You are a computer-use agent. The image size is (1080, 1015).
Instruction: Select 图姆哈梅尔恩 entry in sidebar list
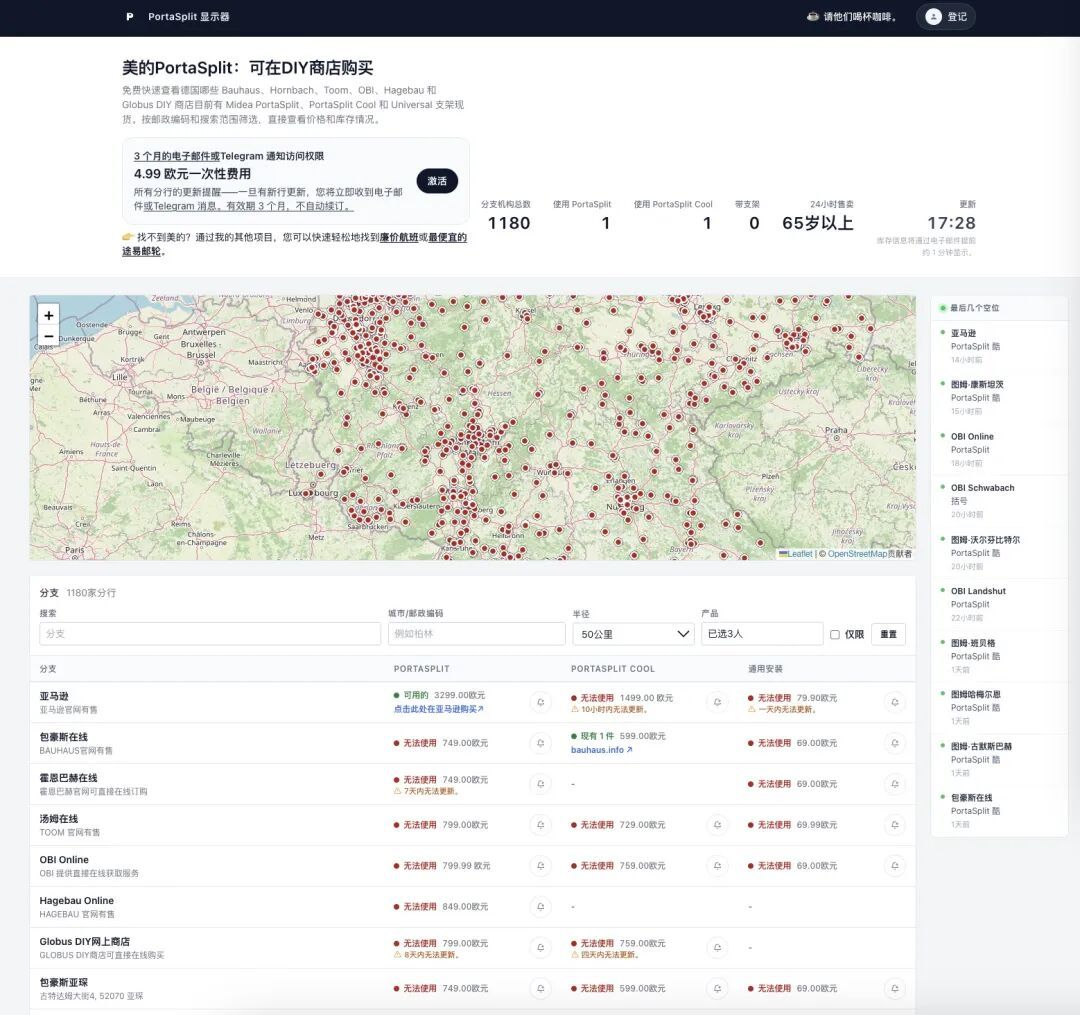999,708
